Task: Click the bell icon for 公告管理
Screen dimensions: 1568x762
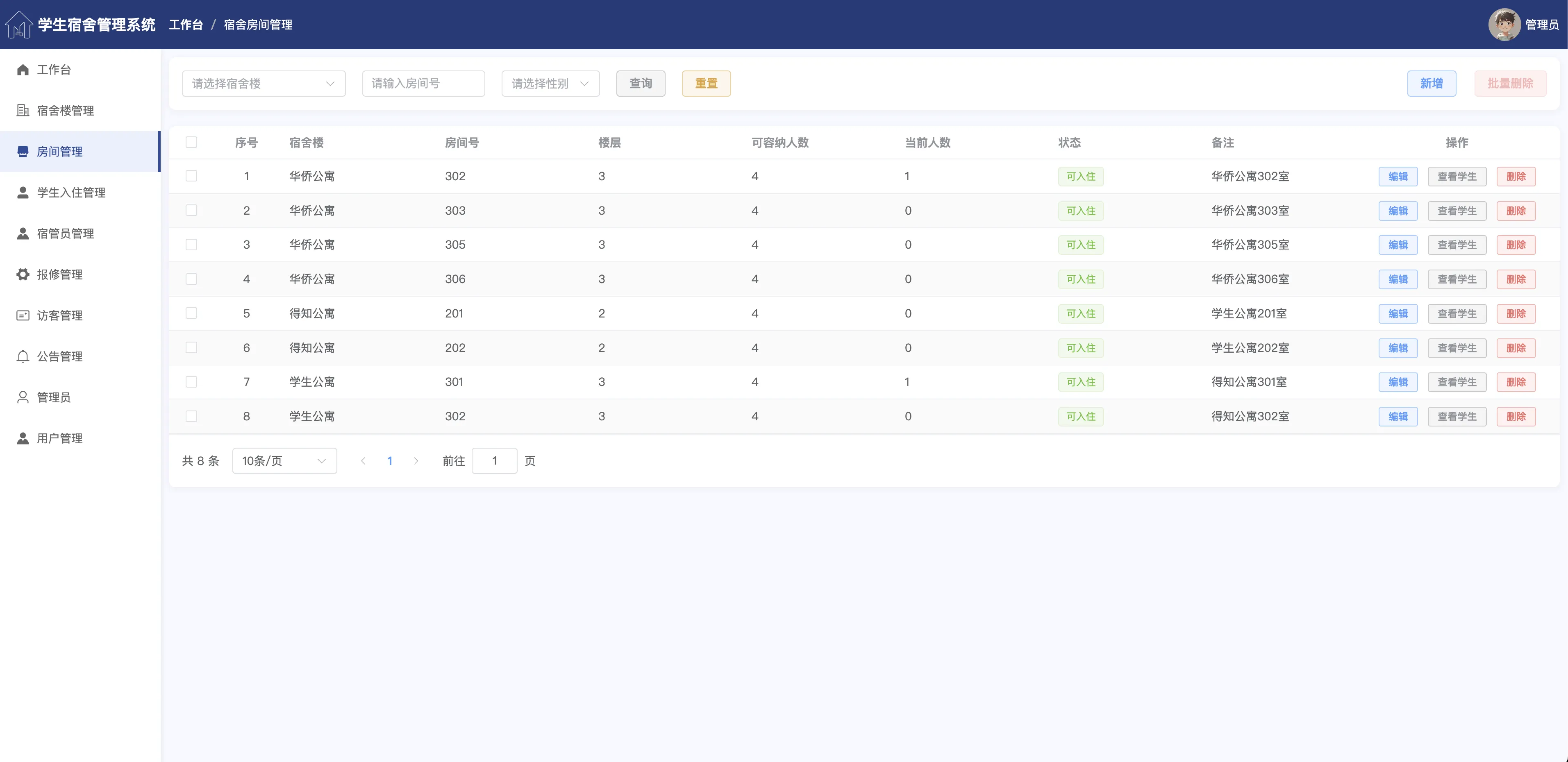Action: pos(23,356)
